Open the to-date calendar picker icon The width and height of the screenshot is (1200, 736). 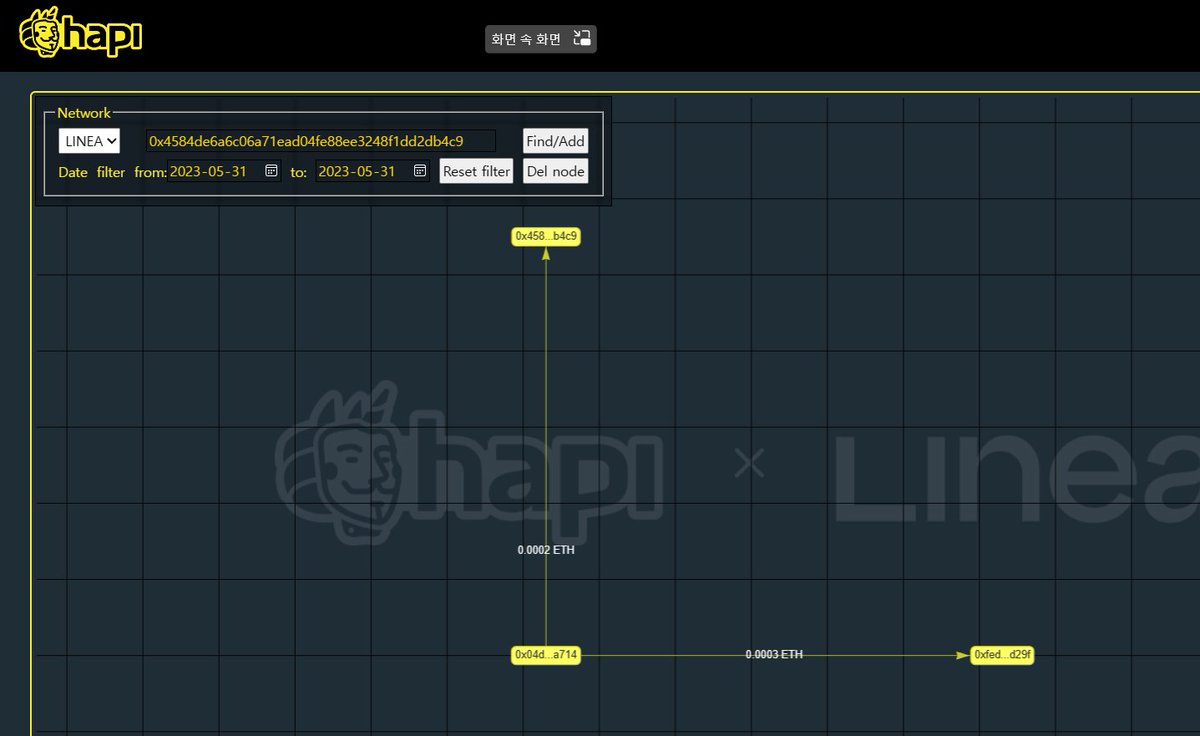[420, 171]
